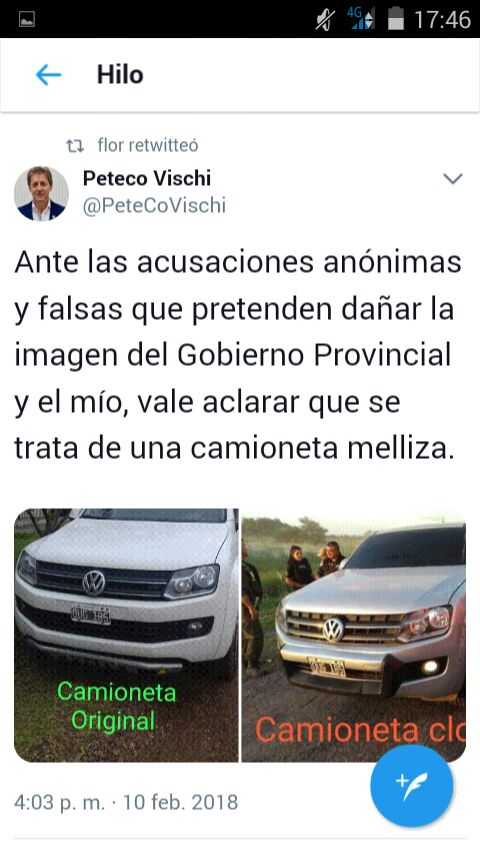Expand the tweet options chevron
Viewport: 480px width, 854px height.
click(x=453, y=179)
